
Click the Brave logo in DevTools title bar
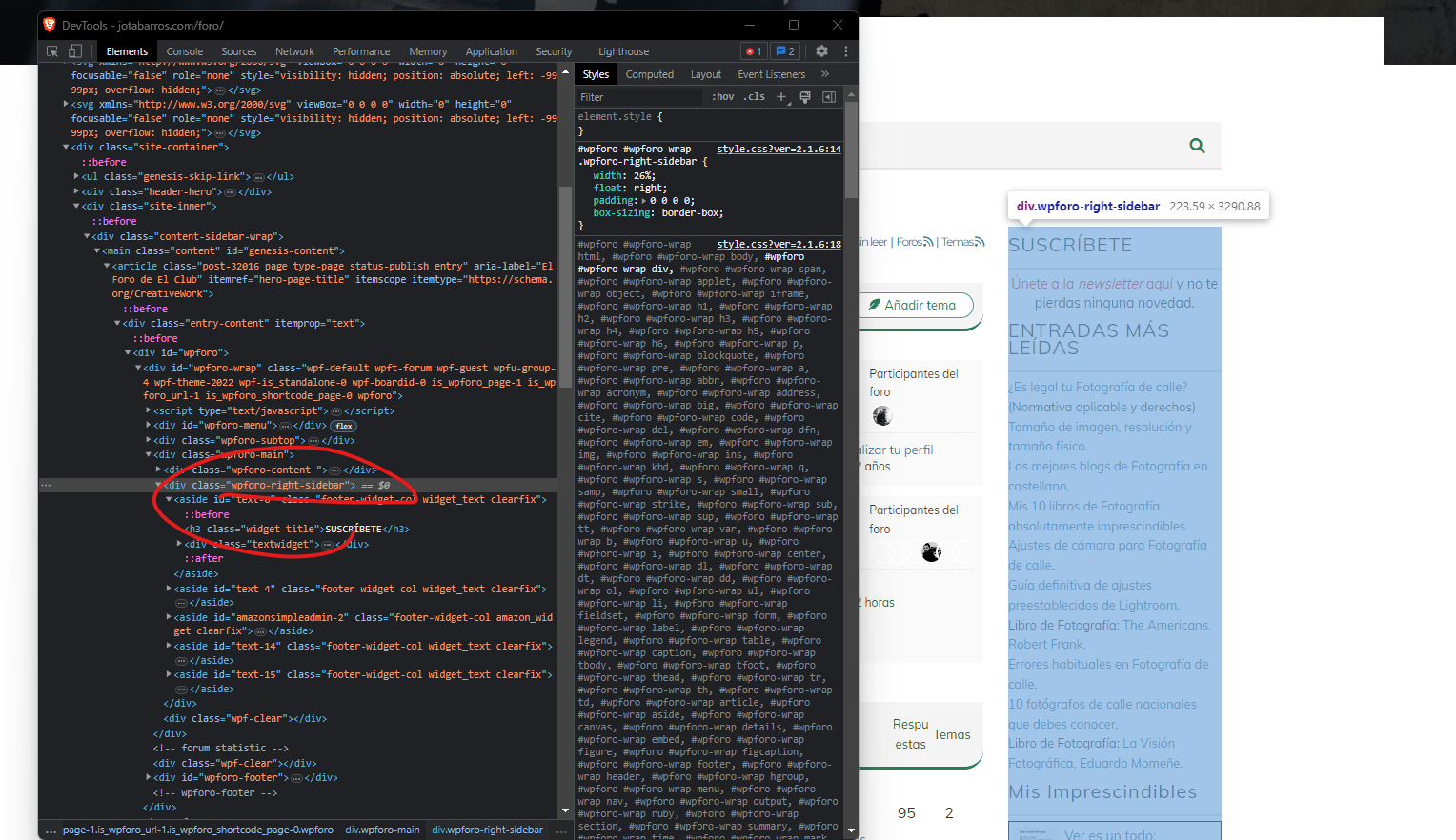point(50,25)
